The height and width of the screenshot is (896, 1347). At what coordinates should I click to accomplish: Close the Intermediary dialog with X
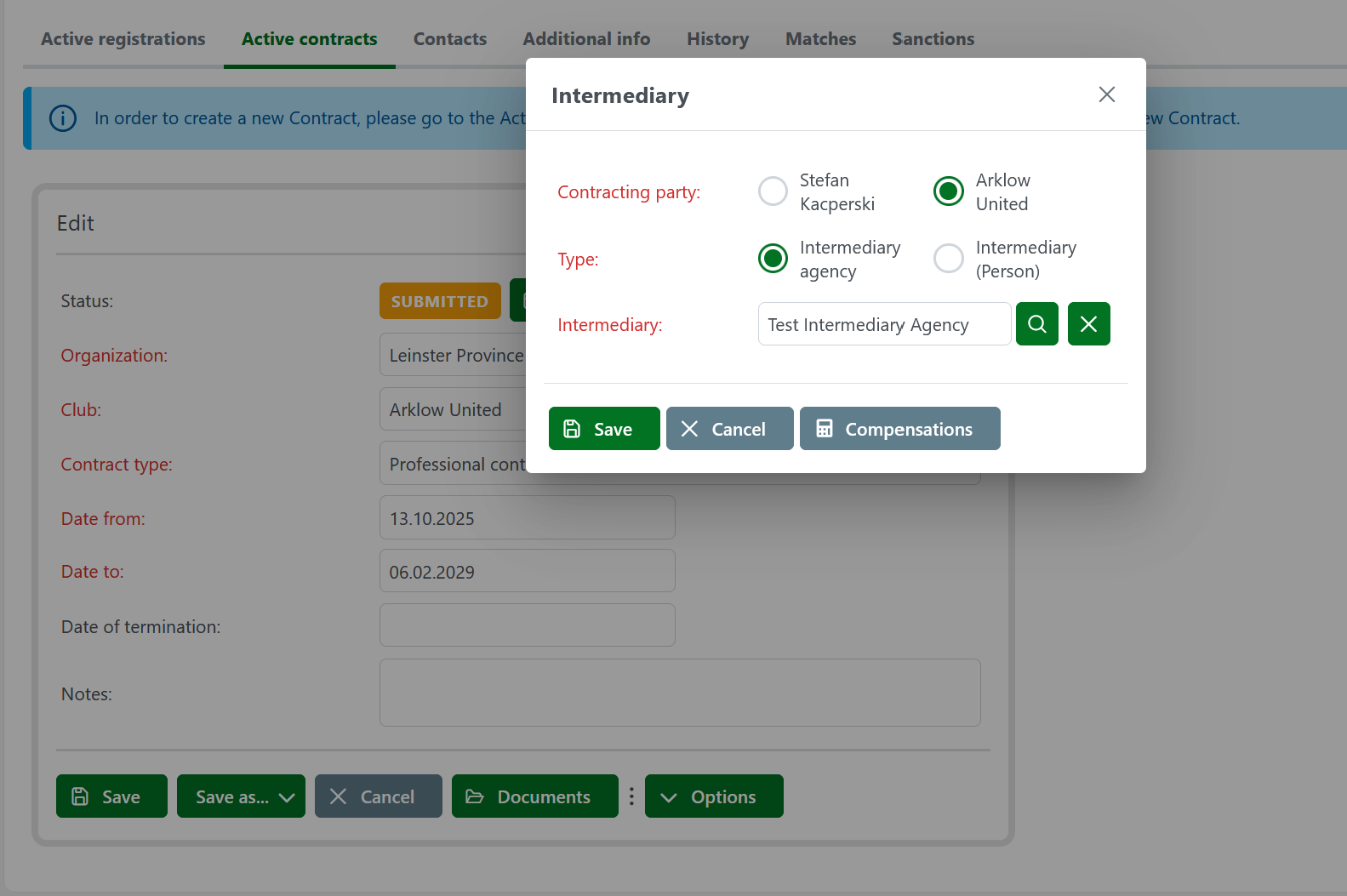(1106, 94)
